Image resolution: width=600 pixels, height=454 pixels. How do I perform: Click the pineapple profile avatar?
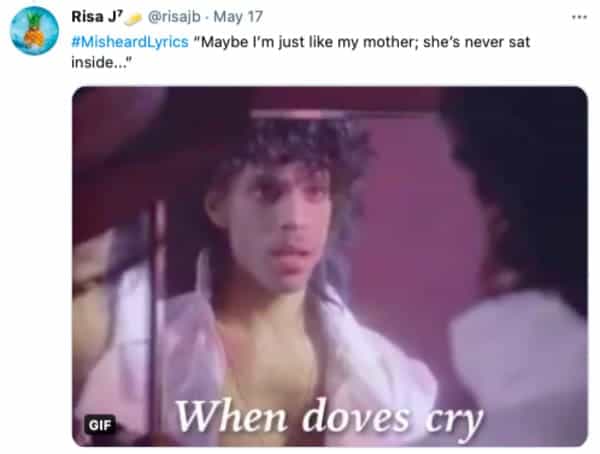tap(34, 31)
